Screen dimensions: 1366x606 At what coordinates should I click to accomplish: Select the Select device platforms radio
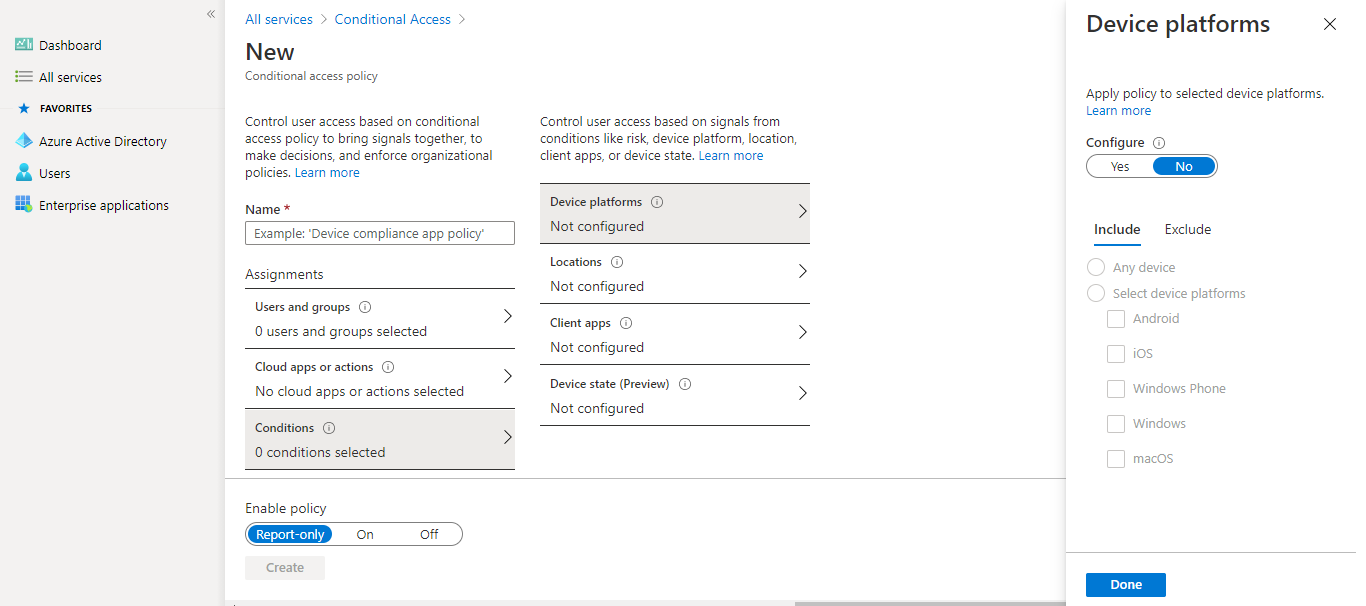point(1096,294)
